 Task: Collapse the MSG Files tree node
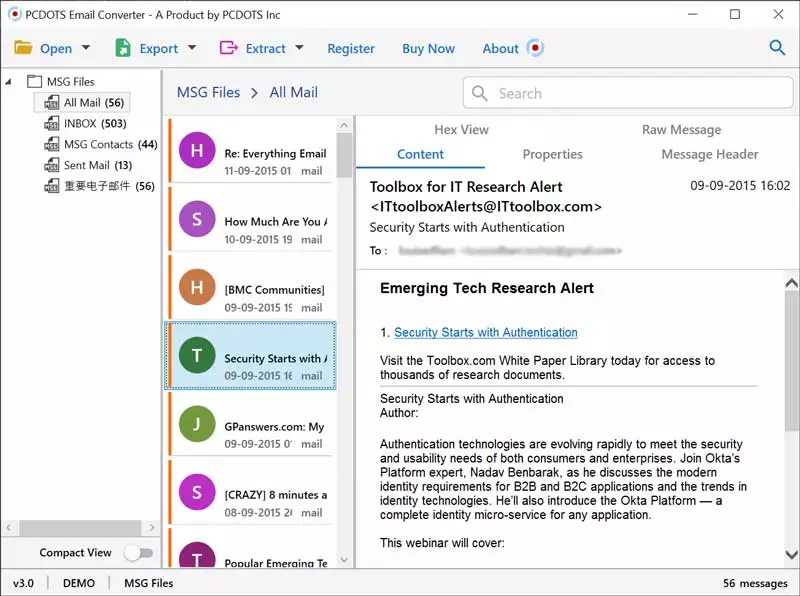click(x=8, y=82)
